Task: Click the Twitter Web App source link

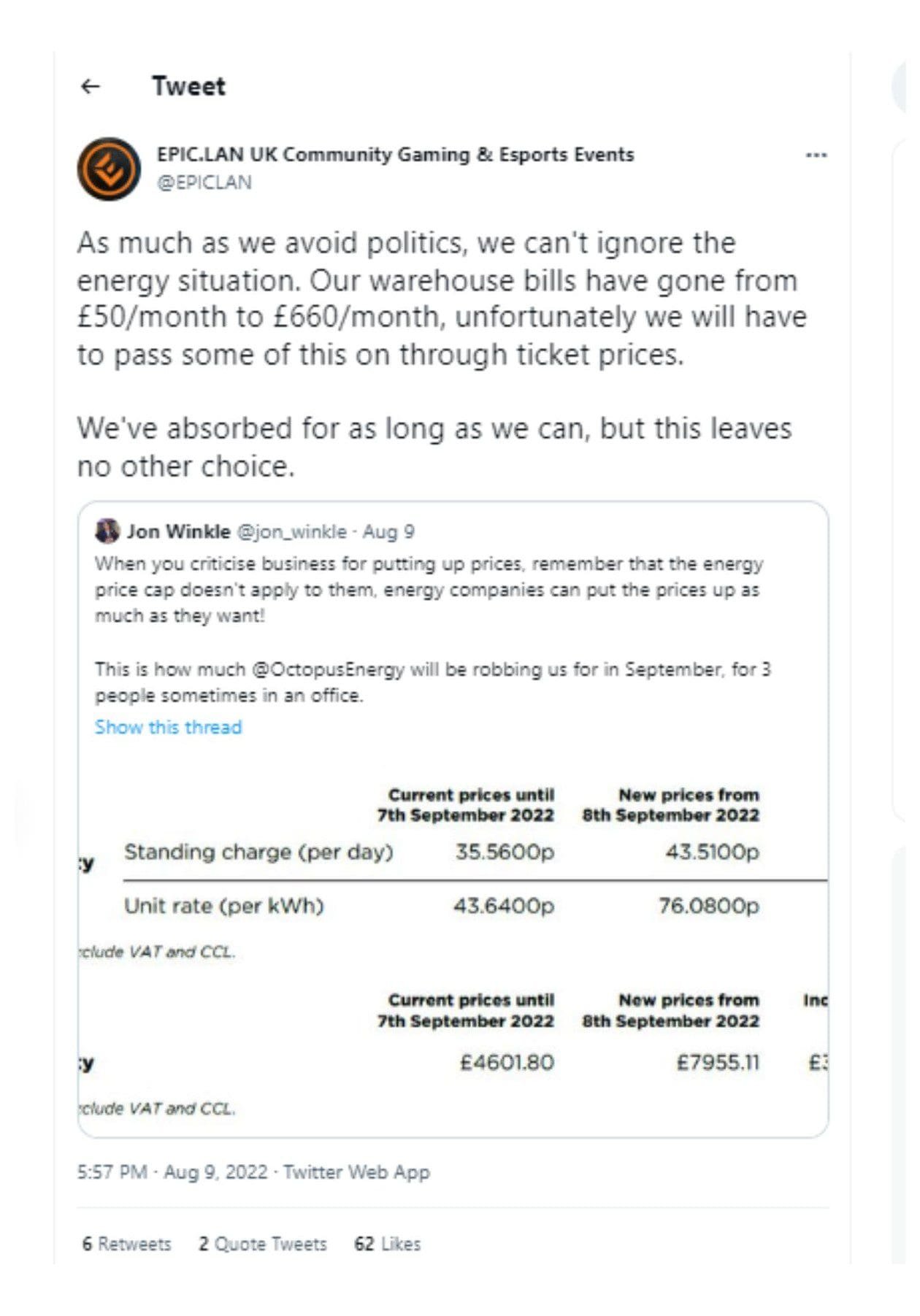Action: click(356, 1172)
